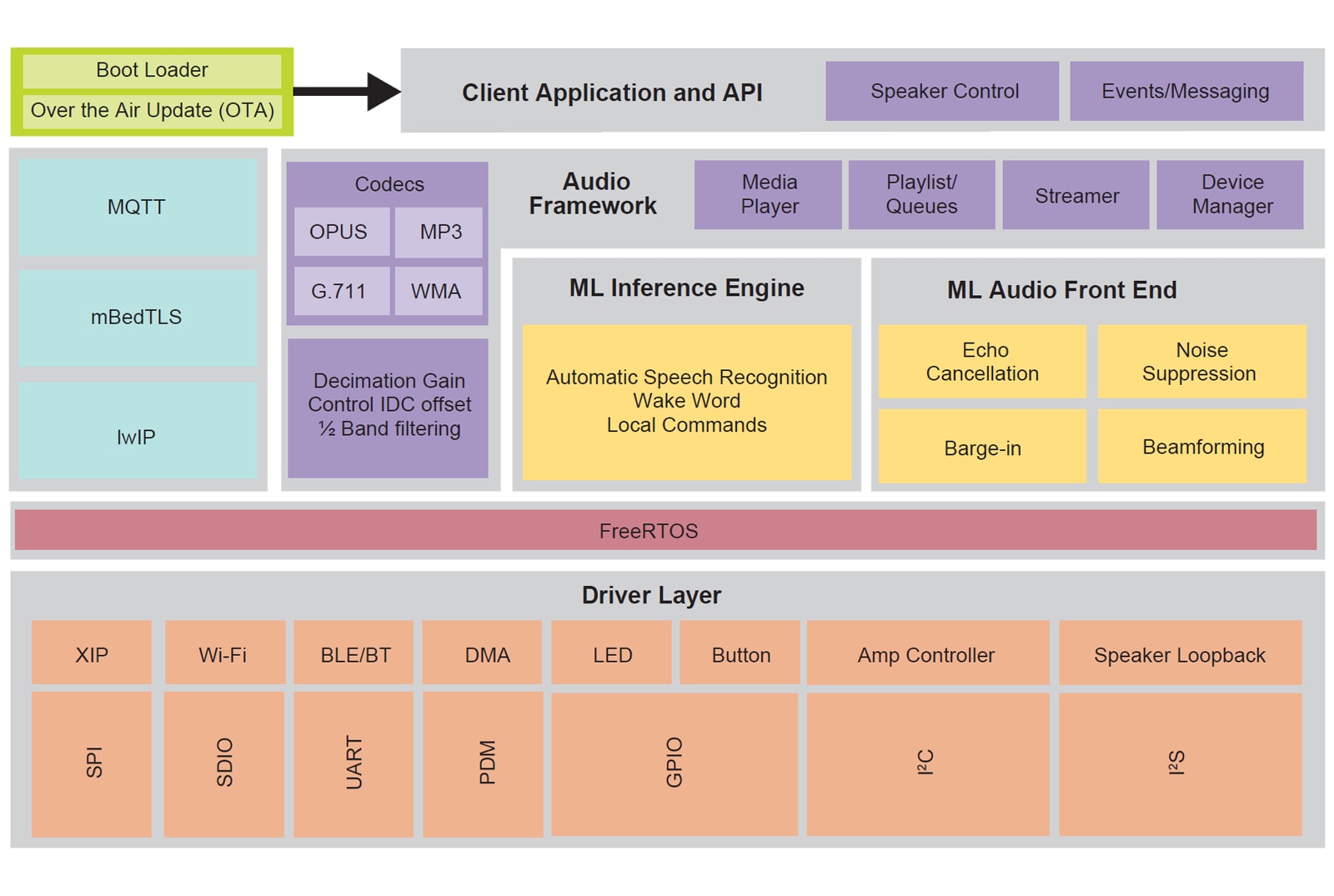Click the black arrow pointing to Client Application
This screenshot has height=896, width=1334.
point(346,91)
